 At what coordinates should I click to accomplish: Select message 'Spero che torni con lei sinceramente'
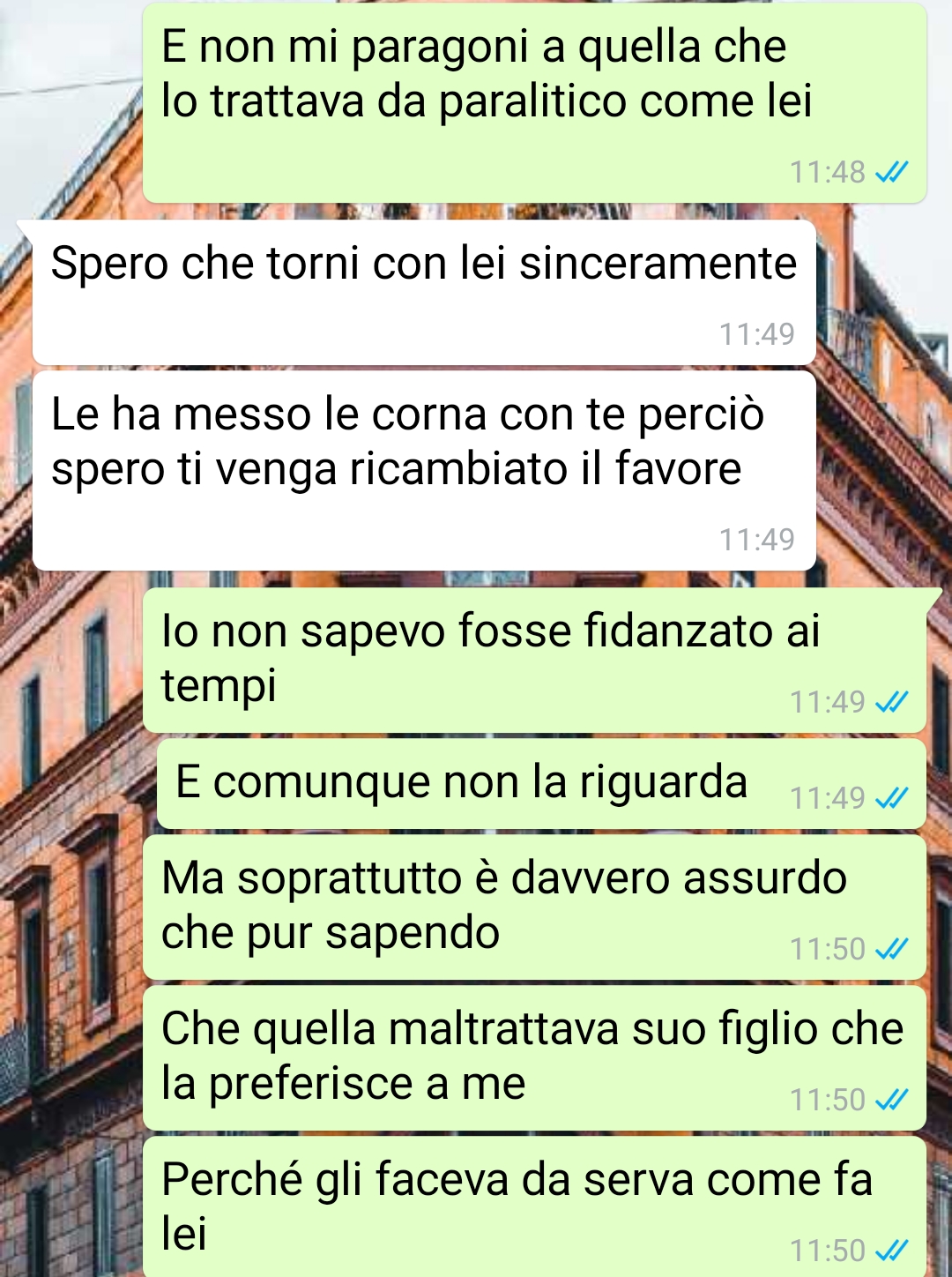[424, 292]
